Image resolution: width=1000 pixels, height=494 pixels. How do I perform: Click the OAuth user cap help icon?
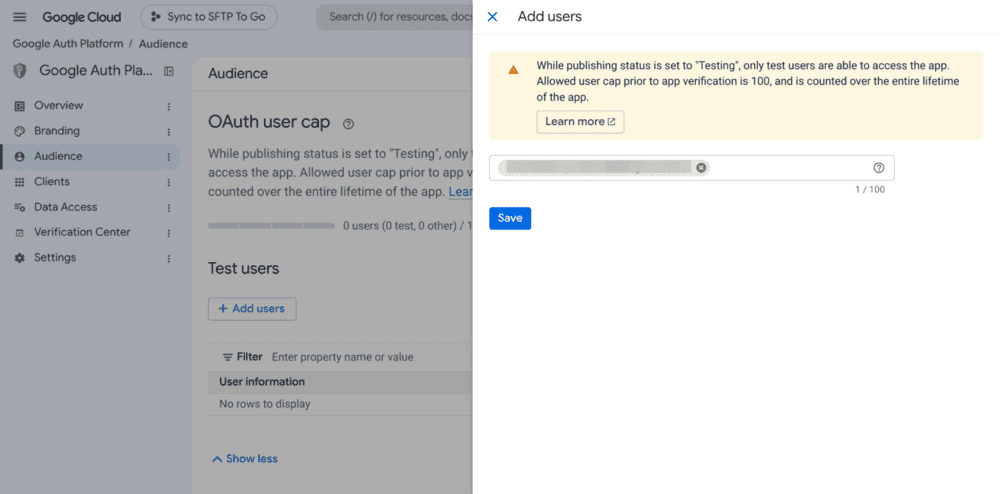pyautogui.click(x=348, y=124)
